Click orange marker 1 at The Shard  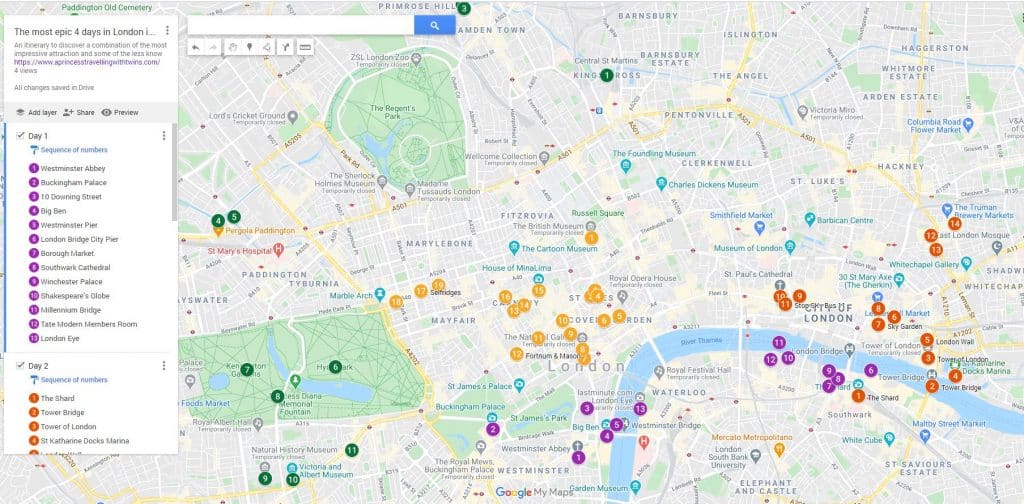tap(858, 396)
